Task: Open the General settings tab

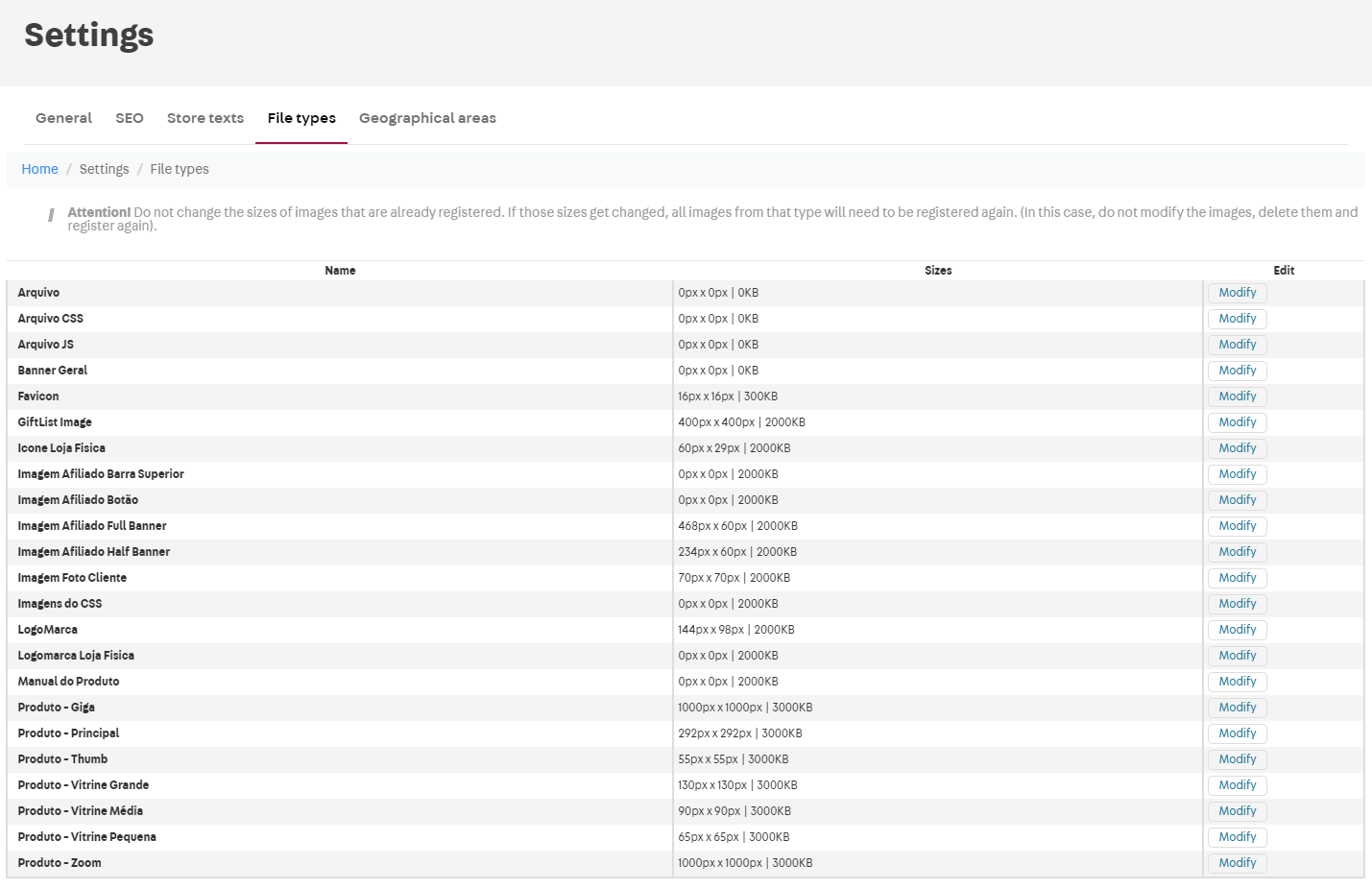Action: pyautogui.click(x=63, y=118)
